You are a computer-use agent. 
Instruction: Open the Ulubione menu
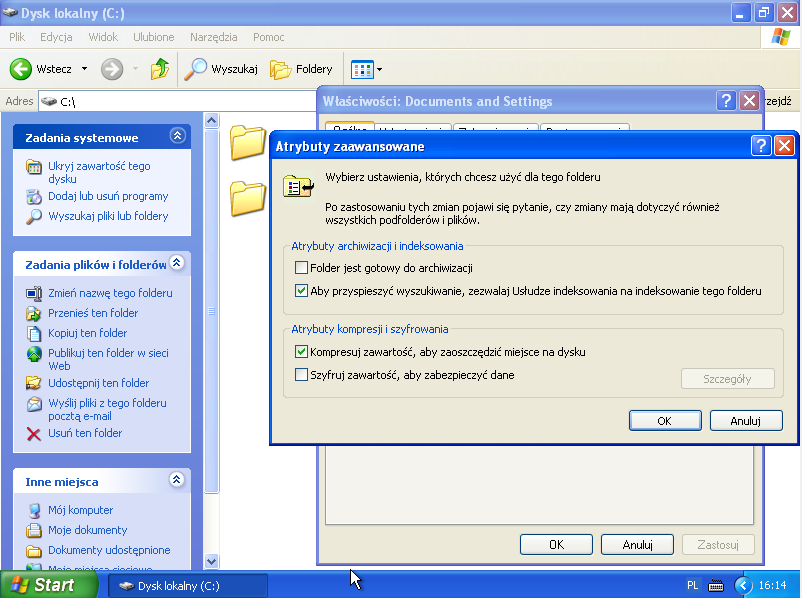point(153,37)
